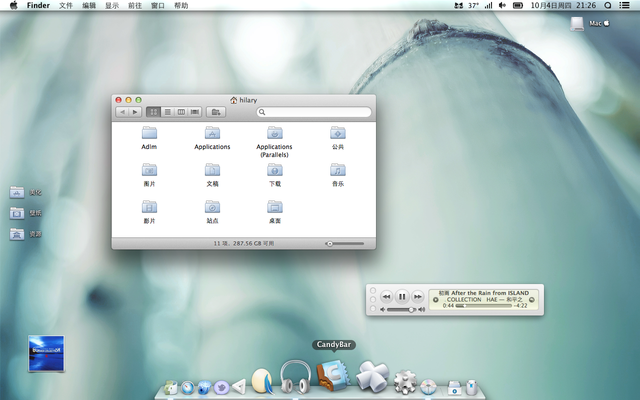
Task: Open the new folder action button in Finder toolbar
Action: (216, 112)
